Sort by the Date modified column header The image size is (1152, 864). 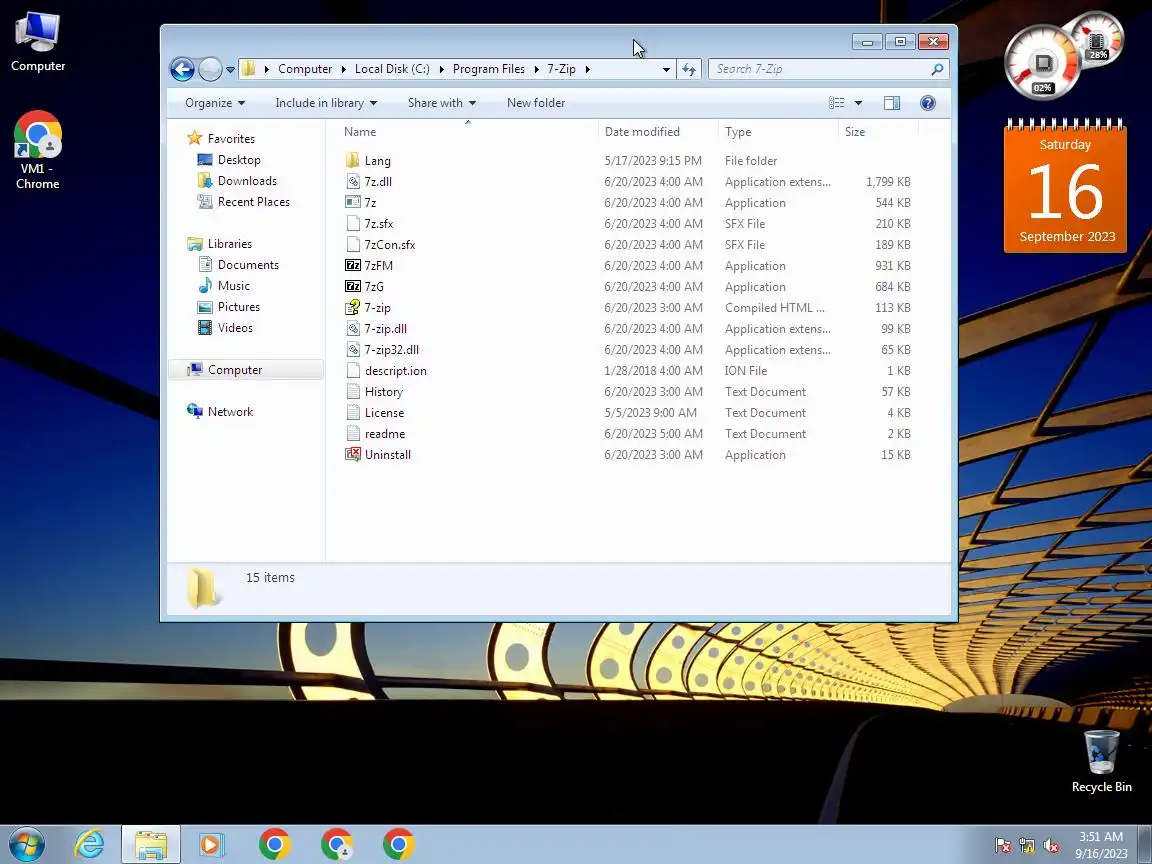[642, 132]
